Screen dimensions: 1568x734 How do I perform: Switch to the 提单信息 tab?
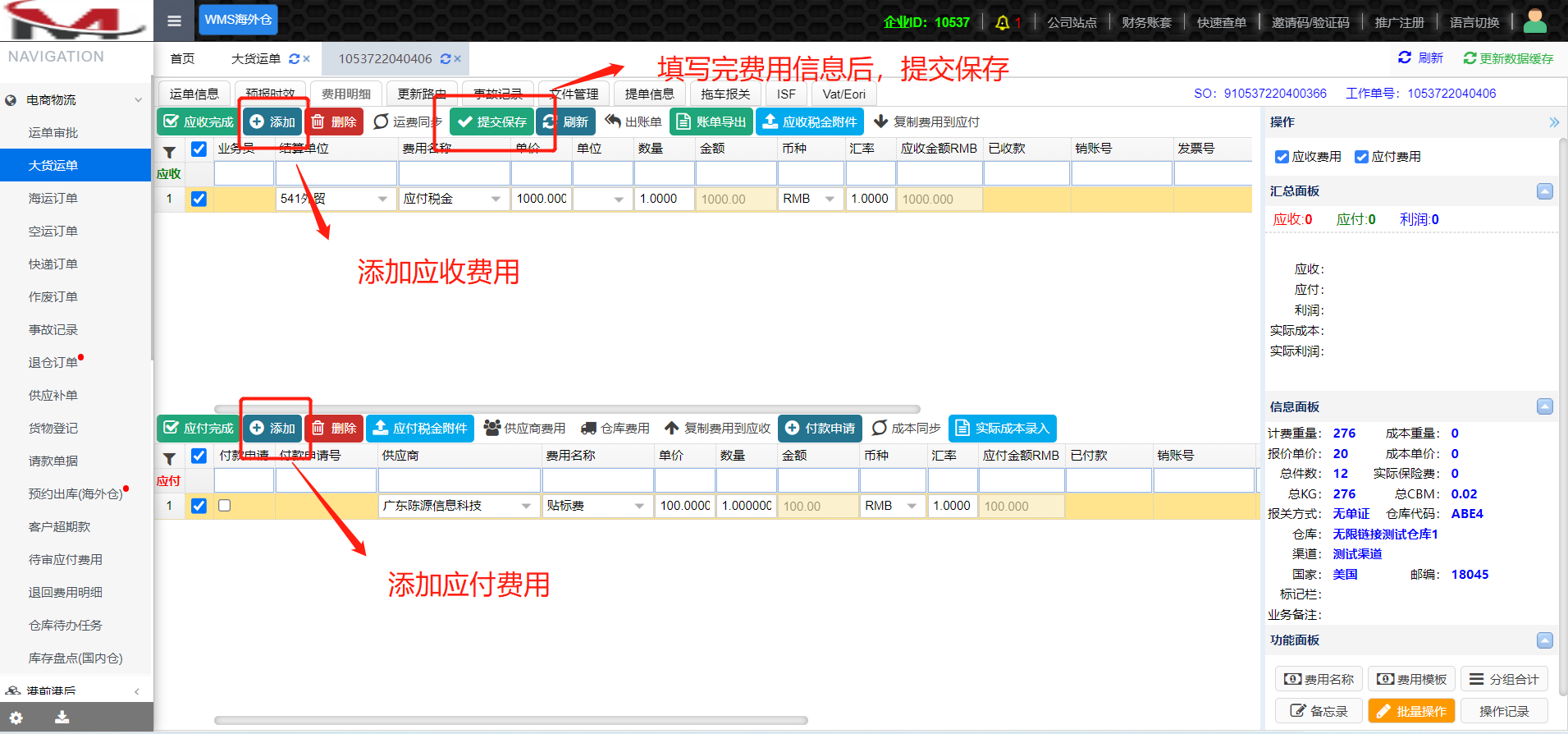(x=649, y=94)
